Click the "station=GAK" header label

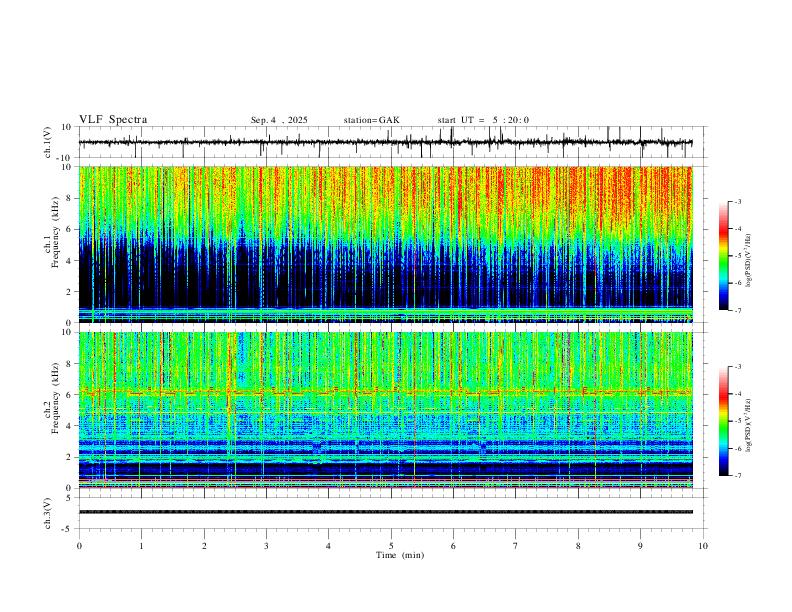coord(371,120)
